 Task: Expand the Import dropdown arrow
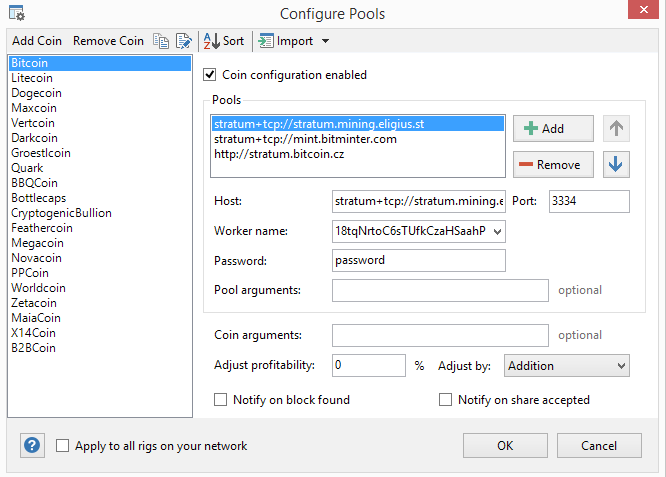[326, 41]
